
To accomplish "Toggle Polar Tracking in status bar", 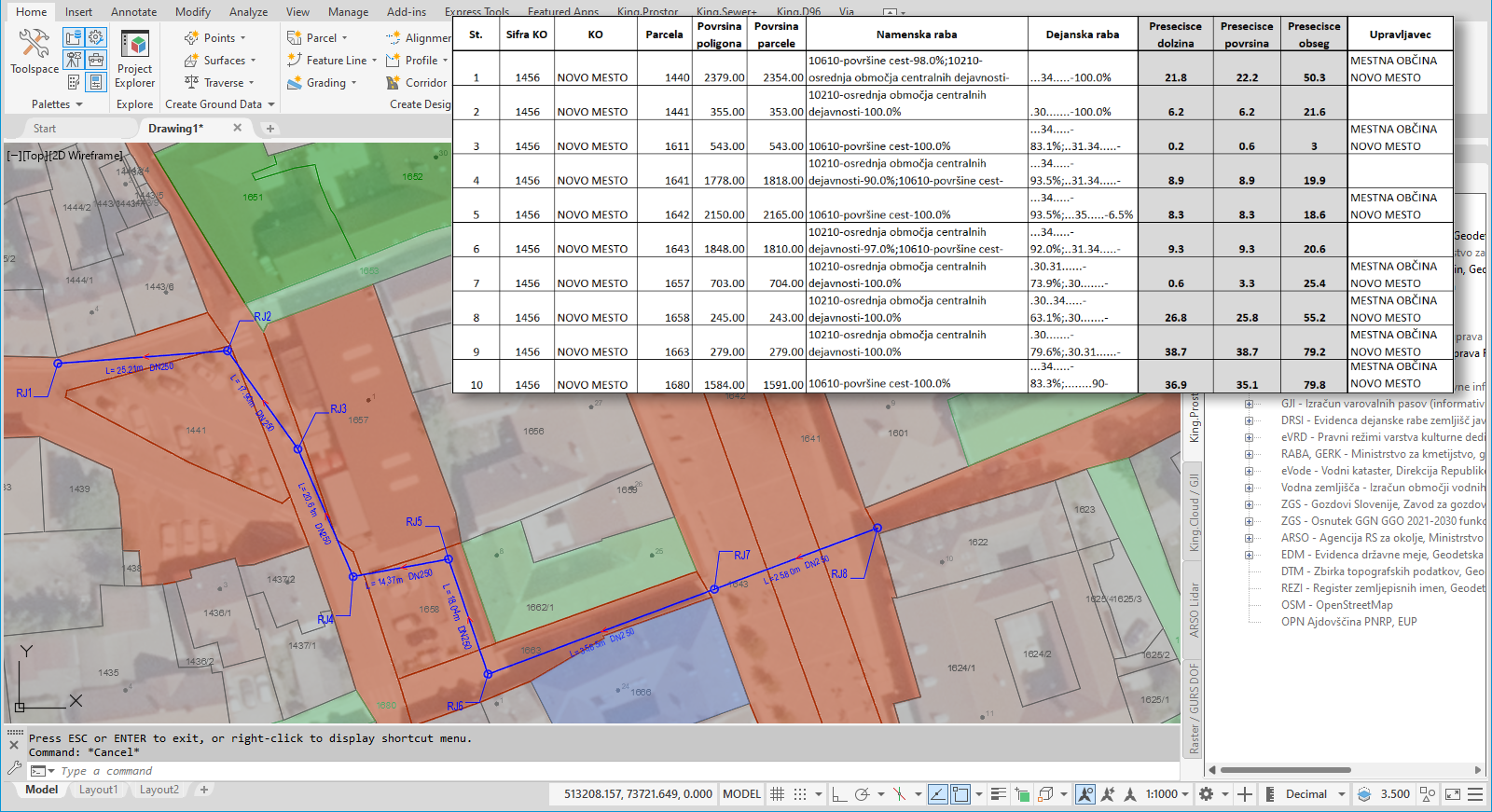I will click(863, 794).
